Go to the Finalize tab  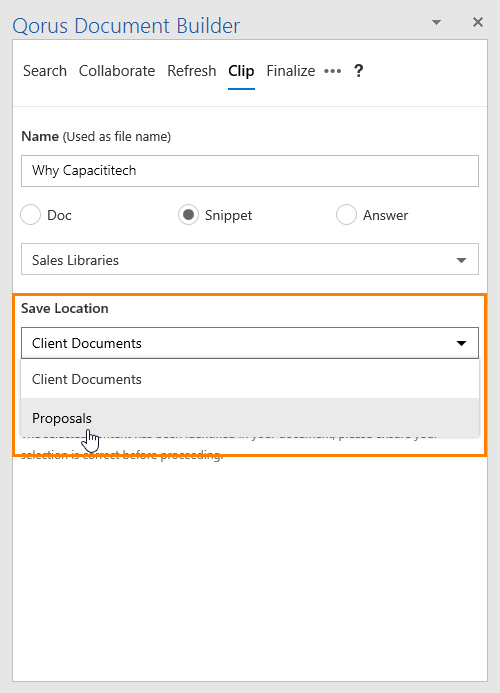click(290, 71)
